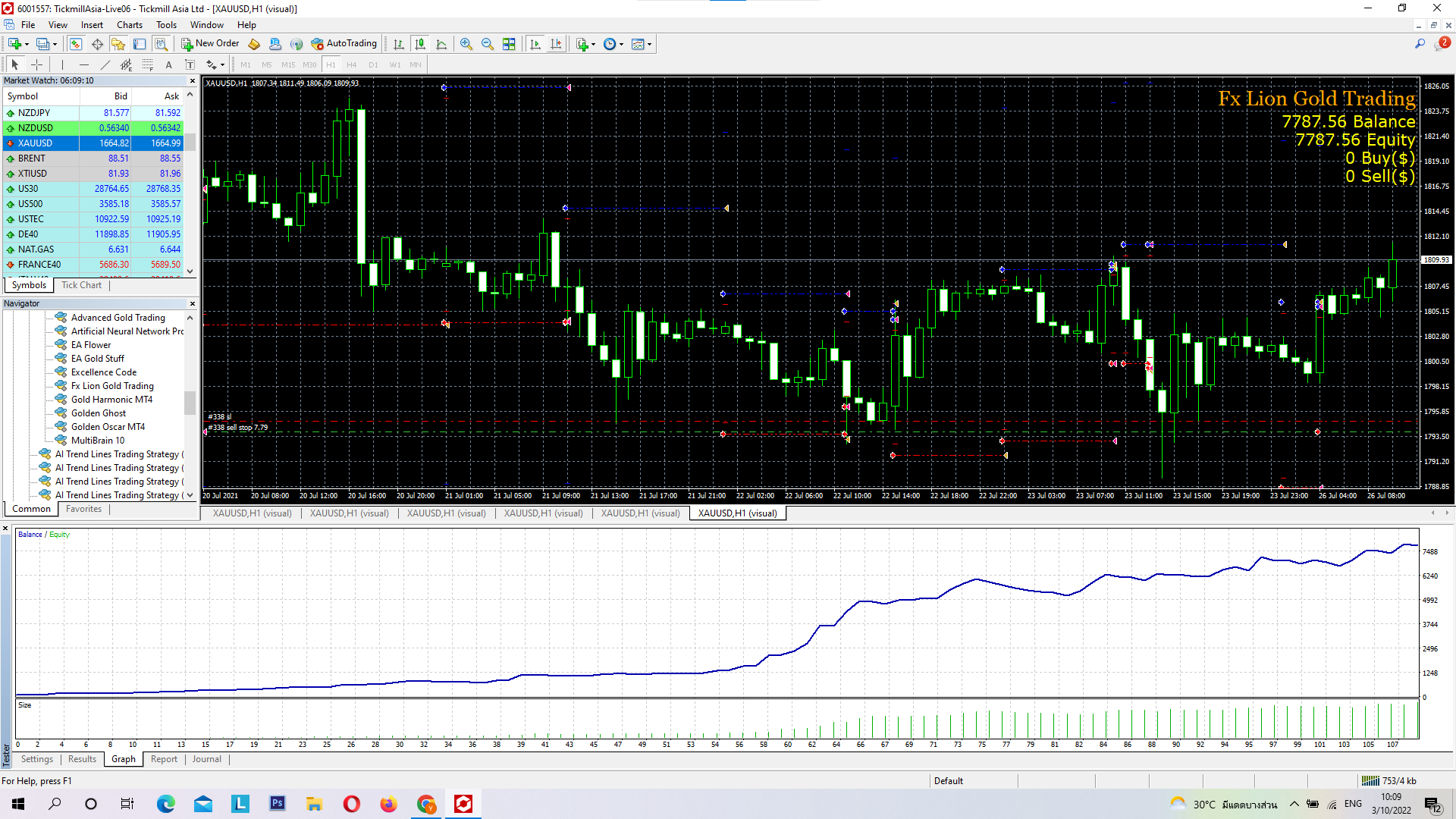Image resolution: width=1456 pixels, height=819 pixels.
Task: Switch to the Report tab in Tester
Action: tap(164, 759)
